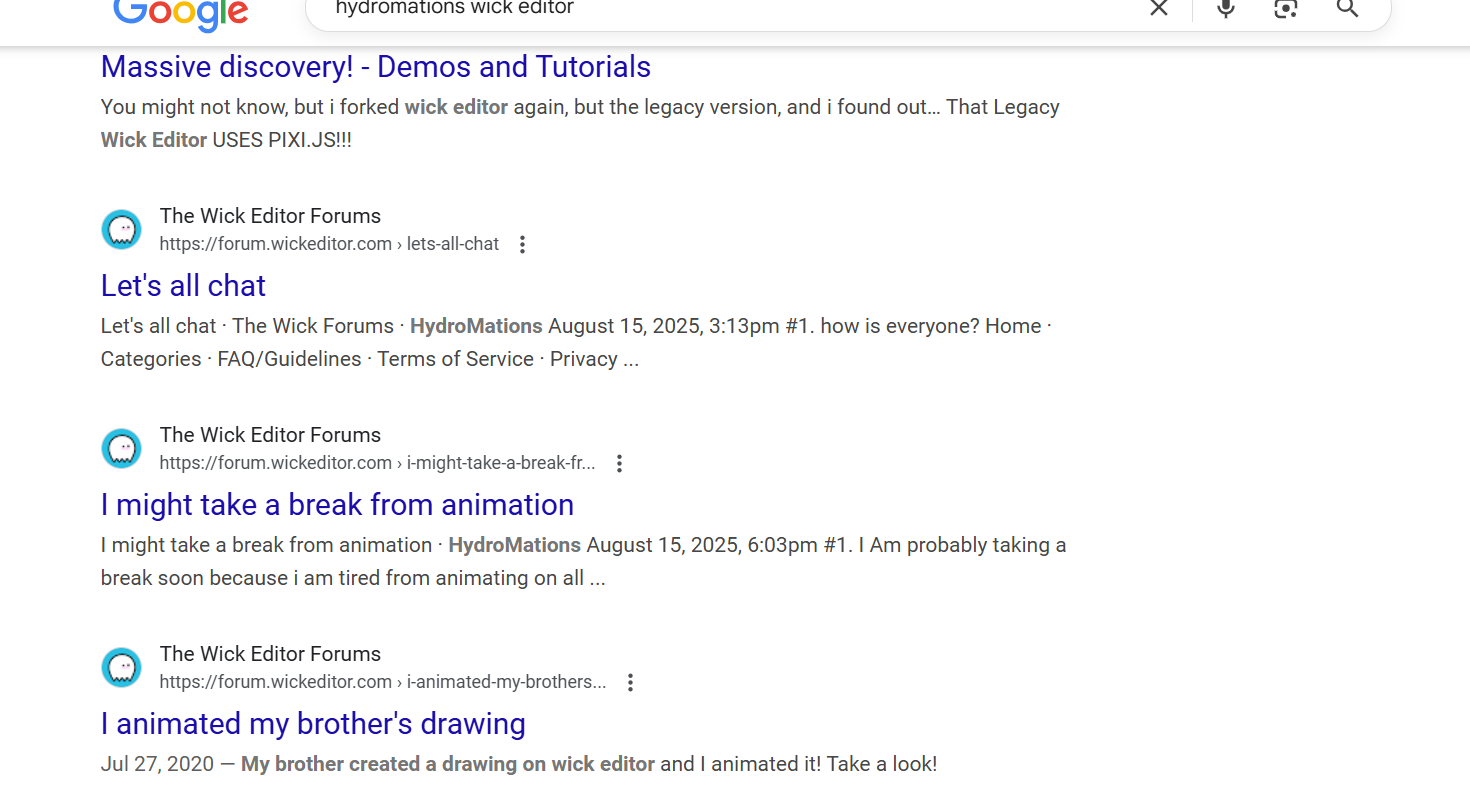
Task: Open 'Massive discovery! - Demos and Tutorials' link
Action: pos(376,67)
